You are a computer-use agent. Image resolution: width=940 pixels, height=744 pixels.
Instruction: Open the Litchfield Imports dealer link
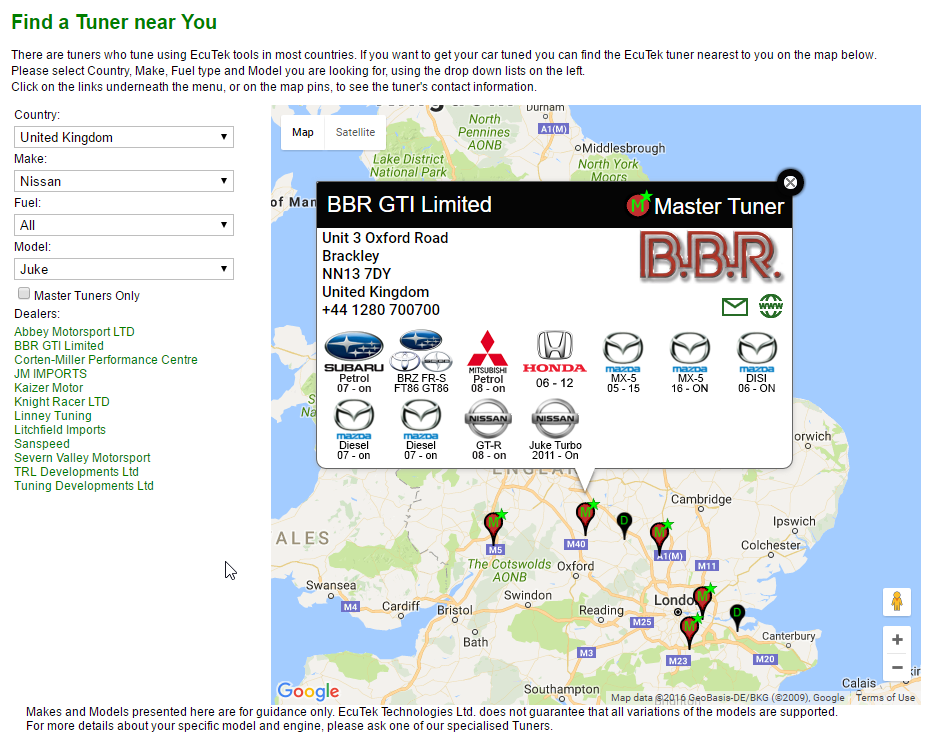(60, 430)
